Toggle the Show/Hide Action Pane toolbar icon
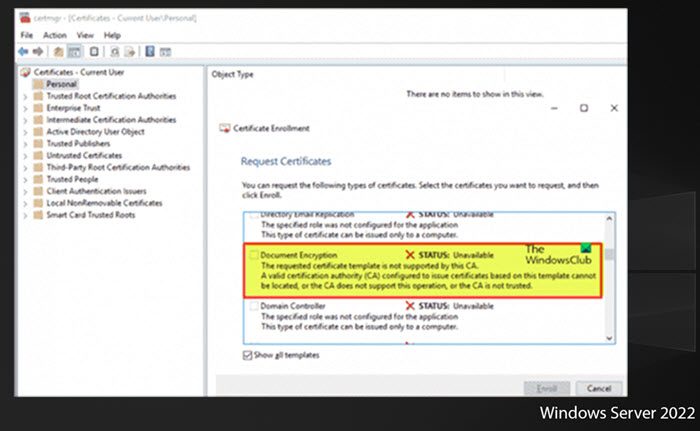The height and width of the screenshot is (431, 700). [x=166, y=52]
